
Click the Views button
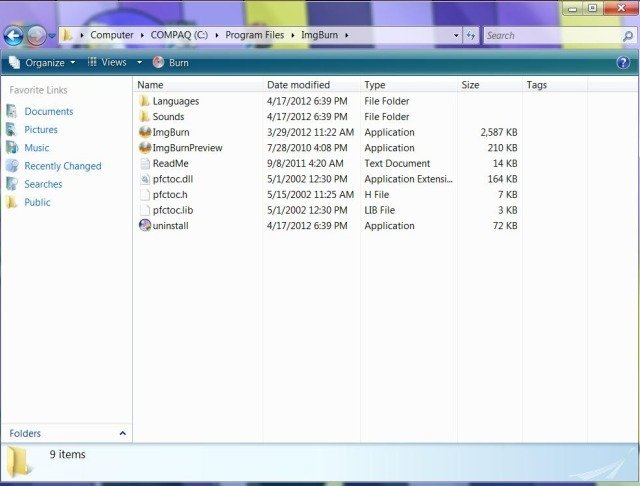tap(108, 62)
